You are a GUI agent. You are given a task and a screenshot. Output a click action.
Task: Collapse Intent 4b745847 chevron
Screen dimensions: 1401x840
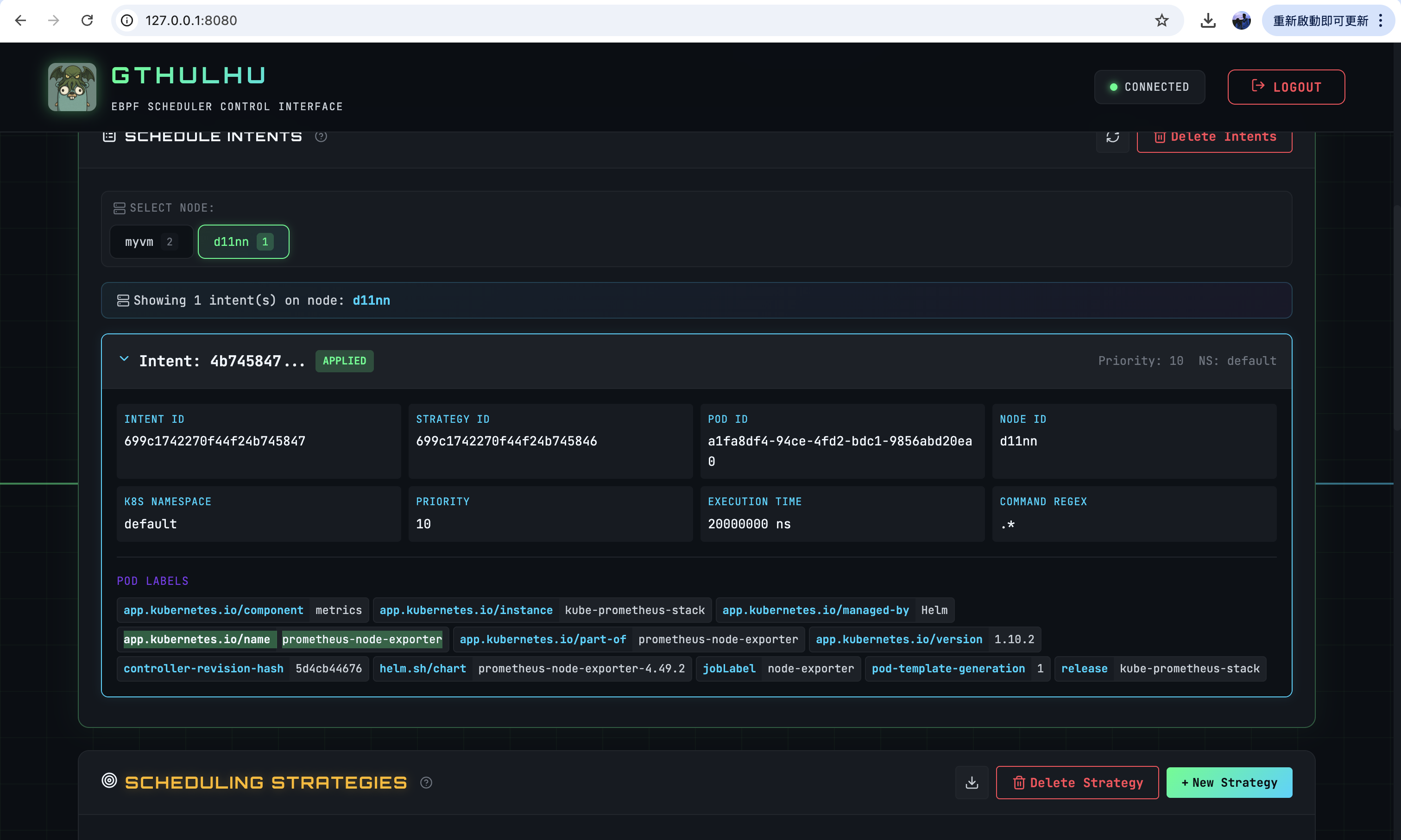click(124, 359)
